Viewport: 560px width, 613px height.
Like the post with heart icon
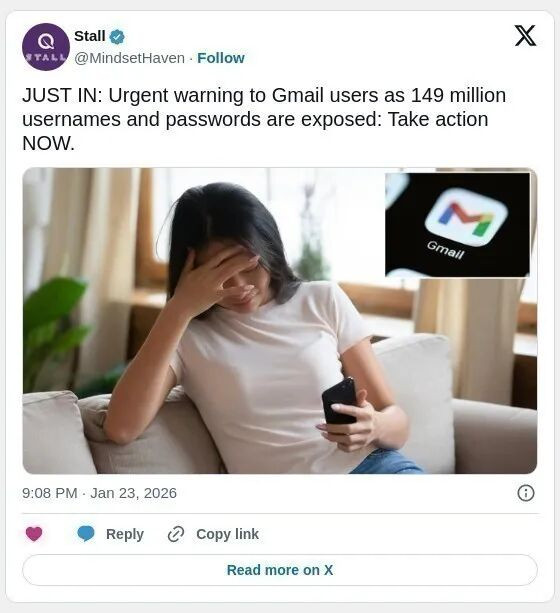click(34, 534)
